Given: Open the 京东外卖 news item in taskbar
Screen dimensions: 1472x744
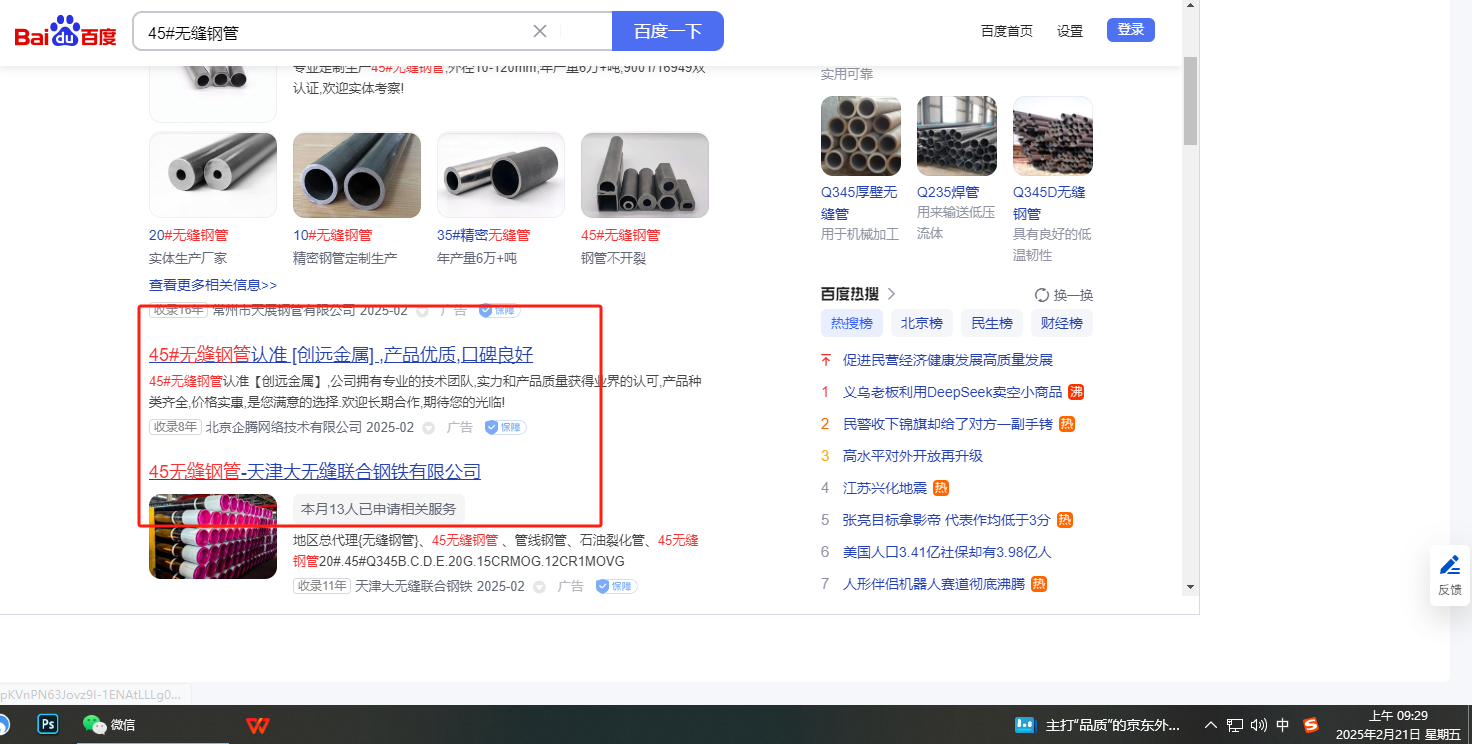Looking at the screenshot, I should (x=1098, y=725).
